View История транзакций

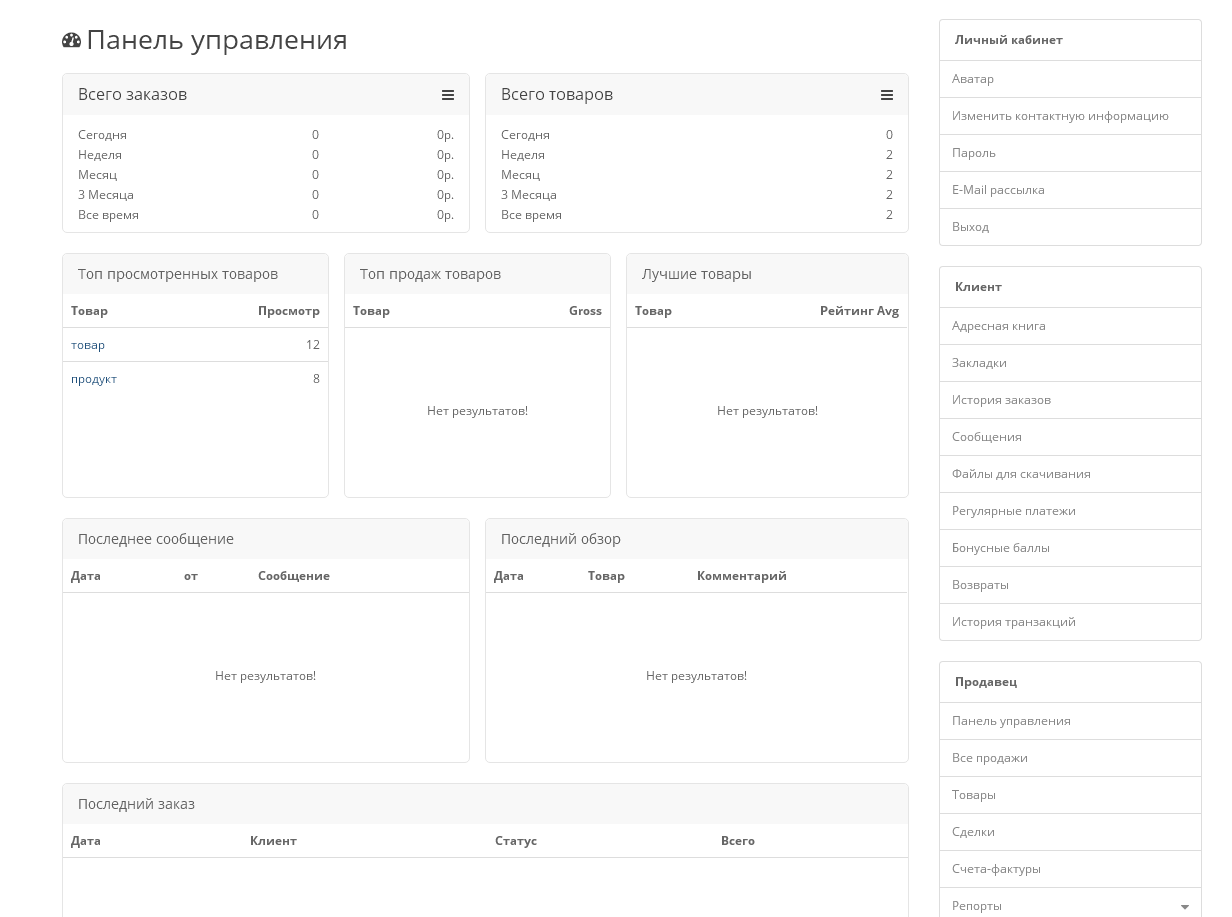pos(1013,622)
